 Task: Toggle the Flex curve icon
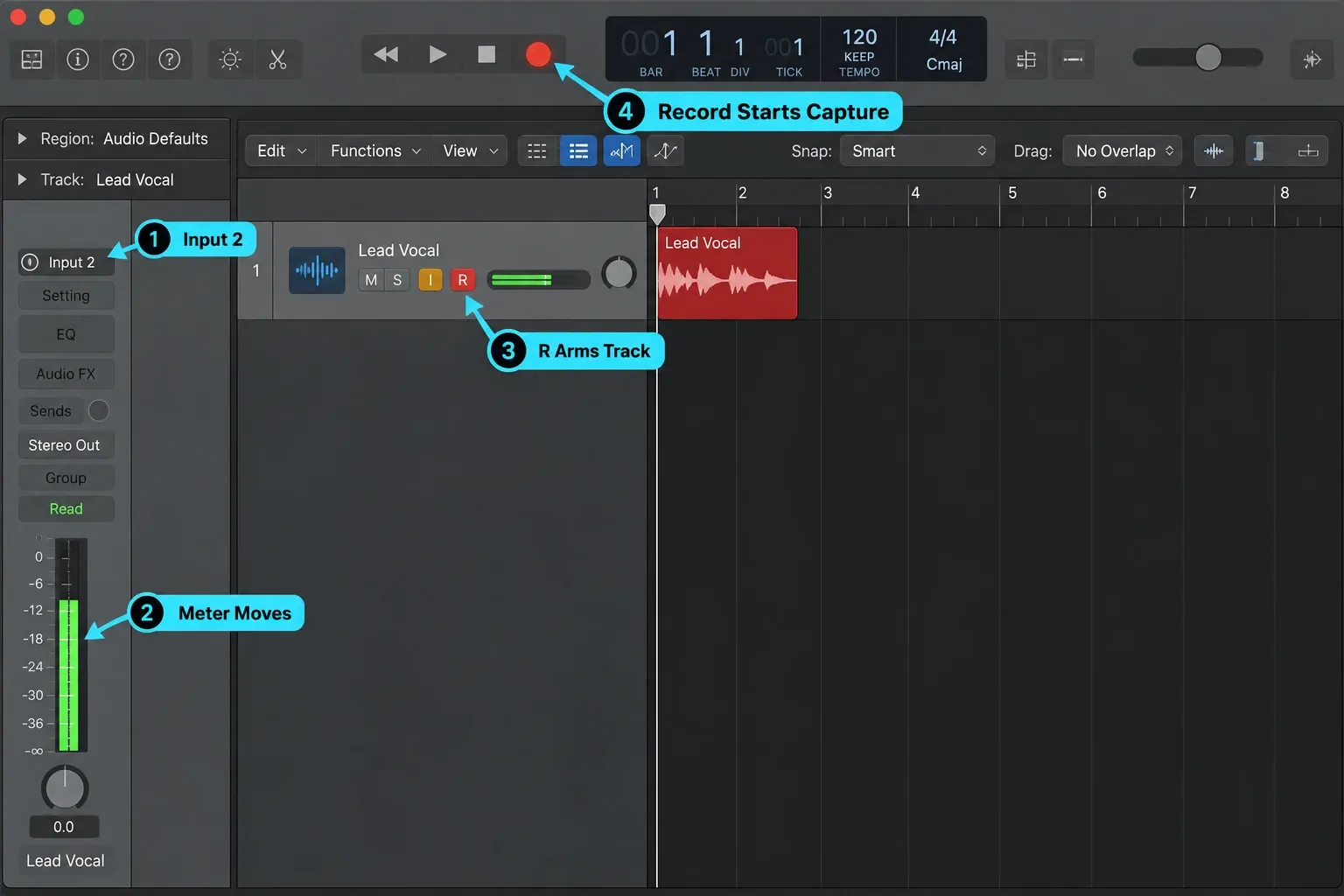tap(665, 151)
